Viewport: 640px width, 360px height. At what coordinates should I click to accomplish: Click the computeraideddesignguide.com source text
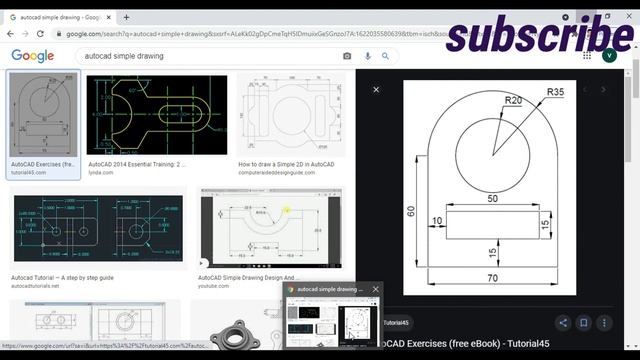[277, 173]
